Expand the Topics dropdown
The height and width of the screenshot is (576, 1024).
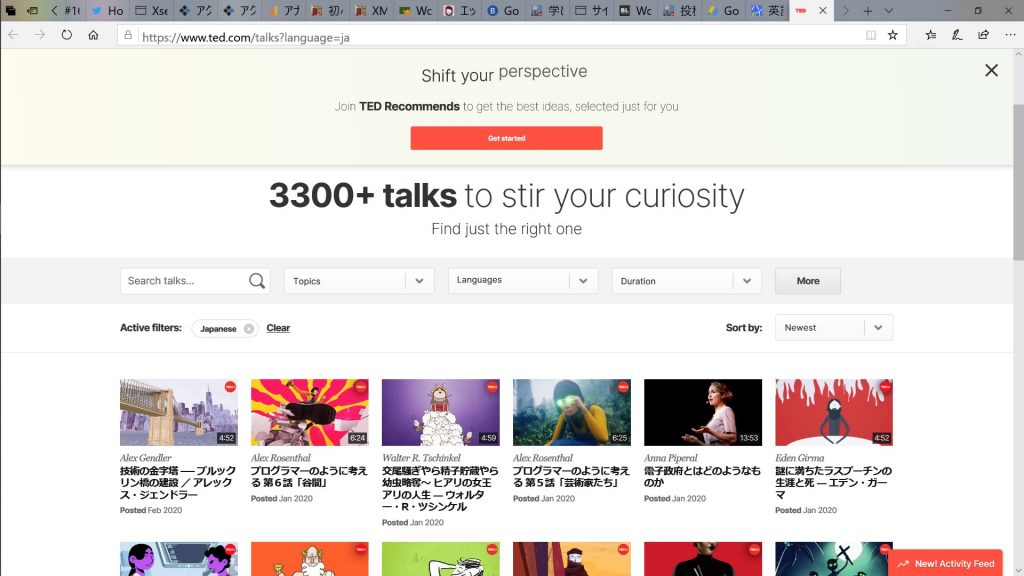359,281
